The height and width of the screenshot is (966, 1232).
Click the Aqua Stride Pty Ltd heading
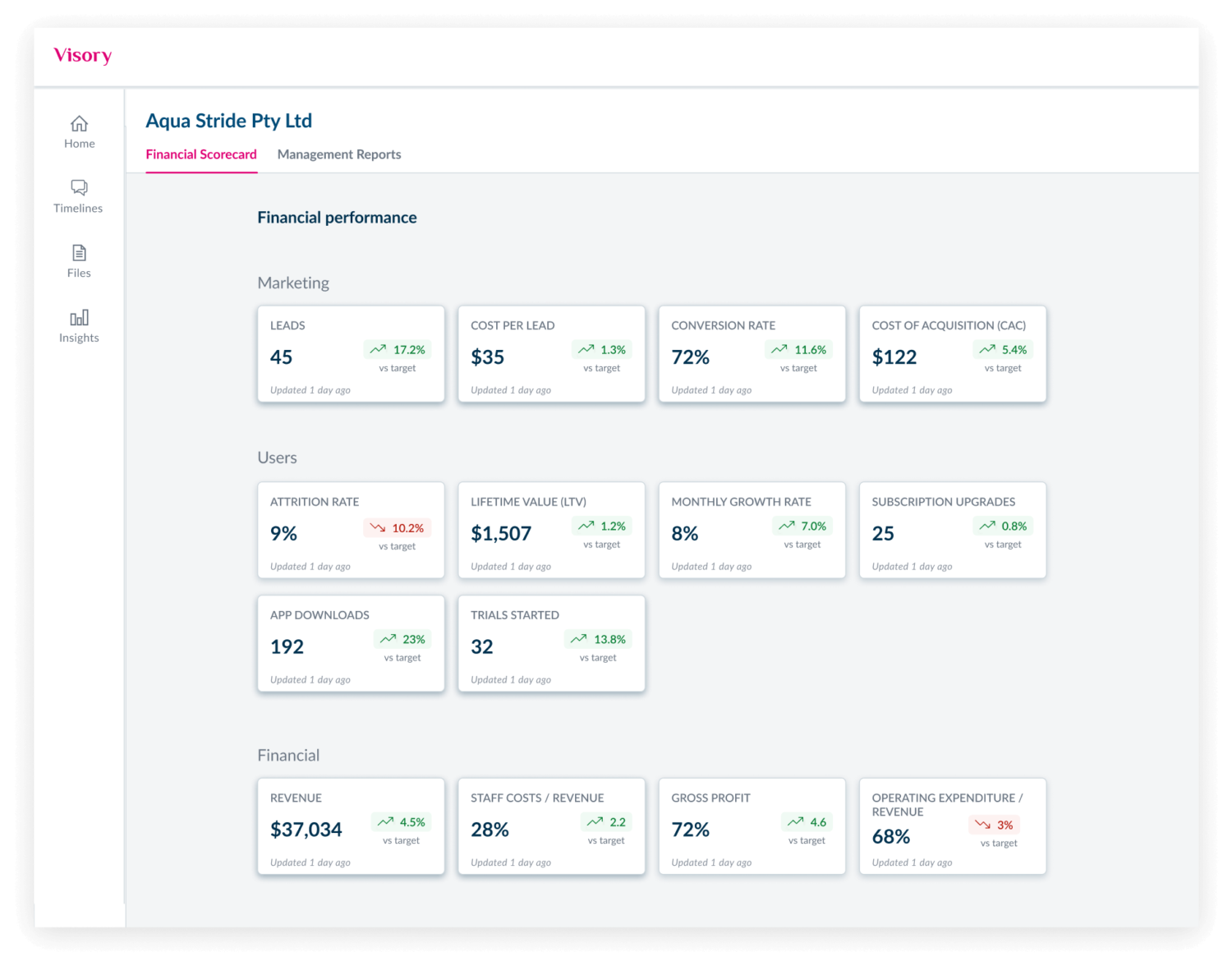[228, 121]
